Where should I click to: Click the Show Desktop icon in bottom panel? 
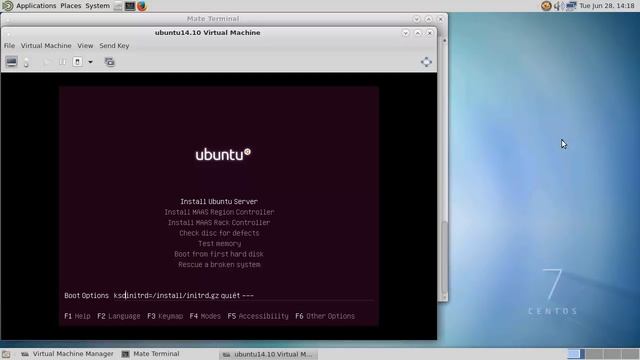pyautogui.click(x=6, y=354)
